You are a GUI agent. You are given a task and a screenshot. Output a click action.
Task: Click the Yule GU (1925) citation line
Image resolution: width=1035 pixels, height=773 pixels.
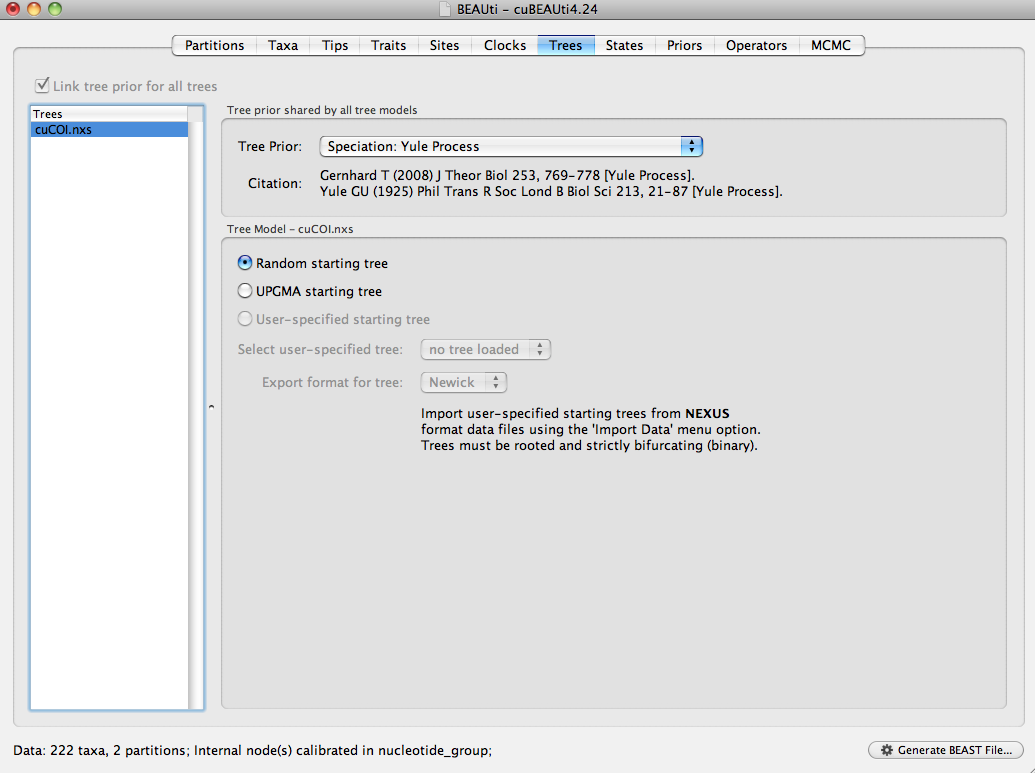point(551,191)
